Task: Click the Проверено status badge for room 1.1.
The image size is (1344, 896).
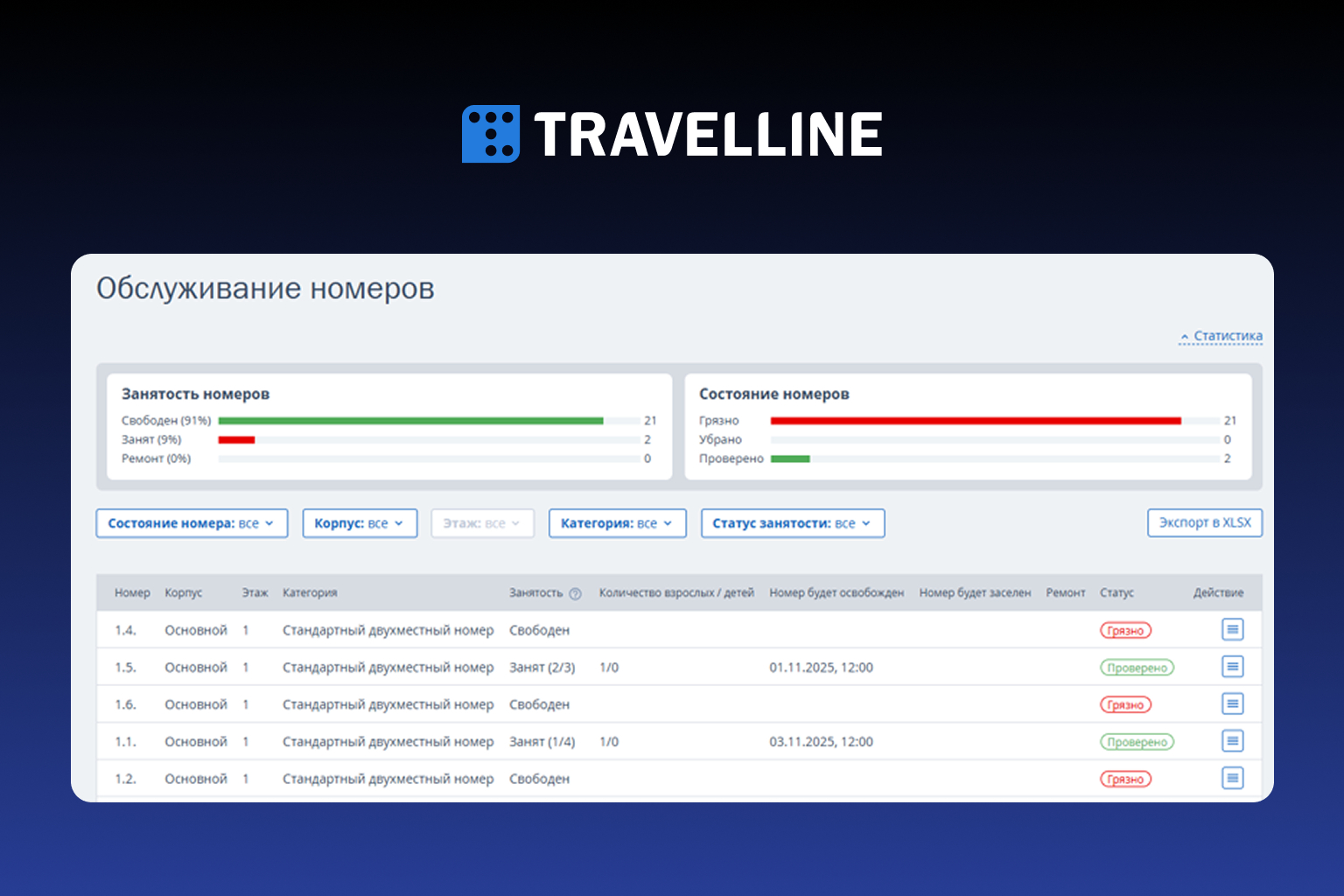Action: click(1137, 742)
